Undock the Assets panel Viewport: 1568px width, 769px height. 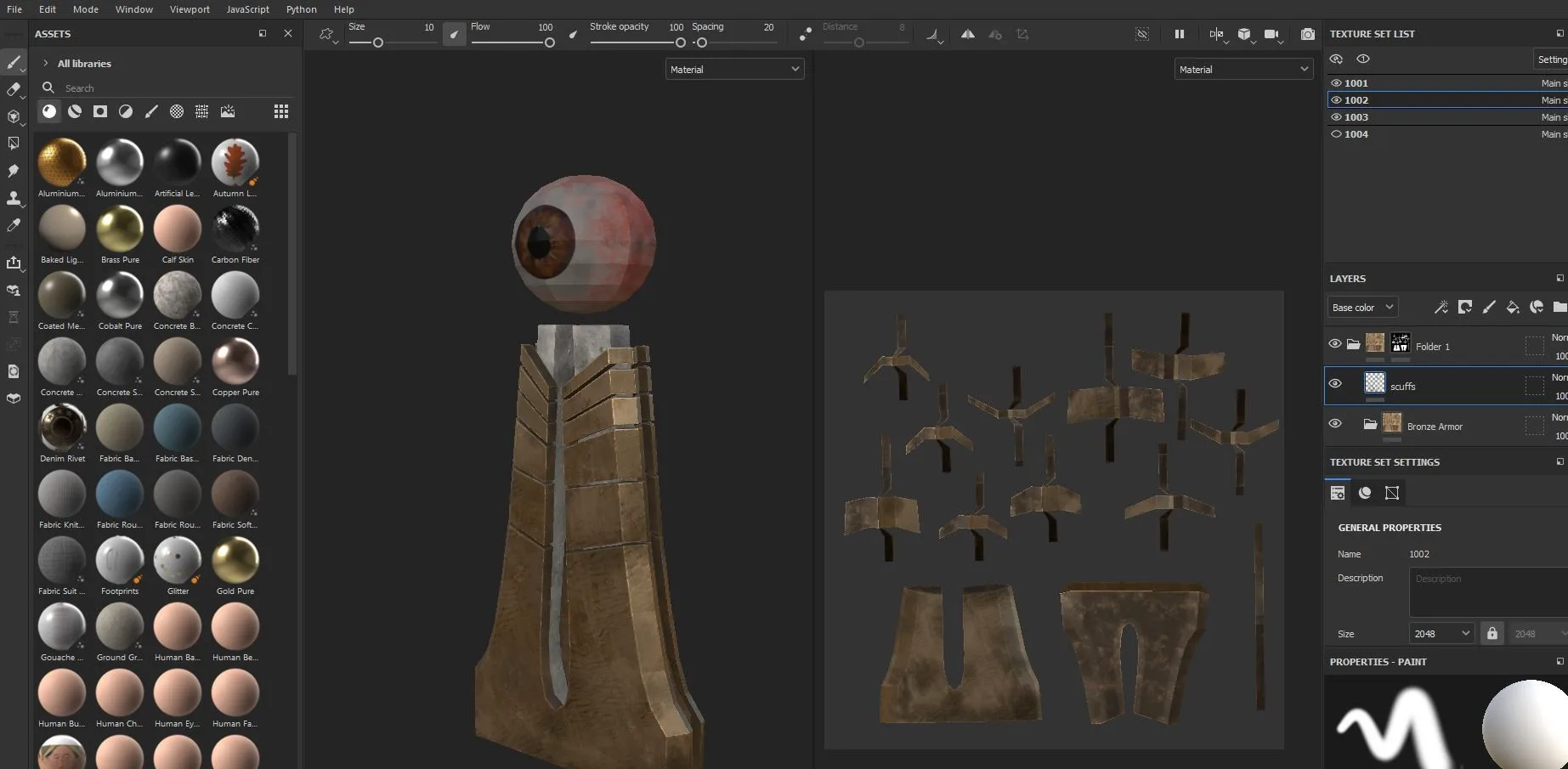tap(263, 33)
